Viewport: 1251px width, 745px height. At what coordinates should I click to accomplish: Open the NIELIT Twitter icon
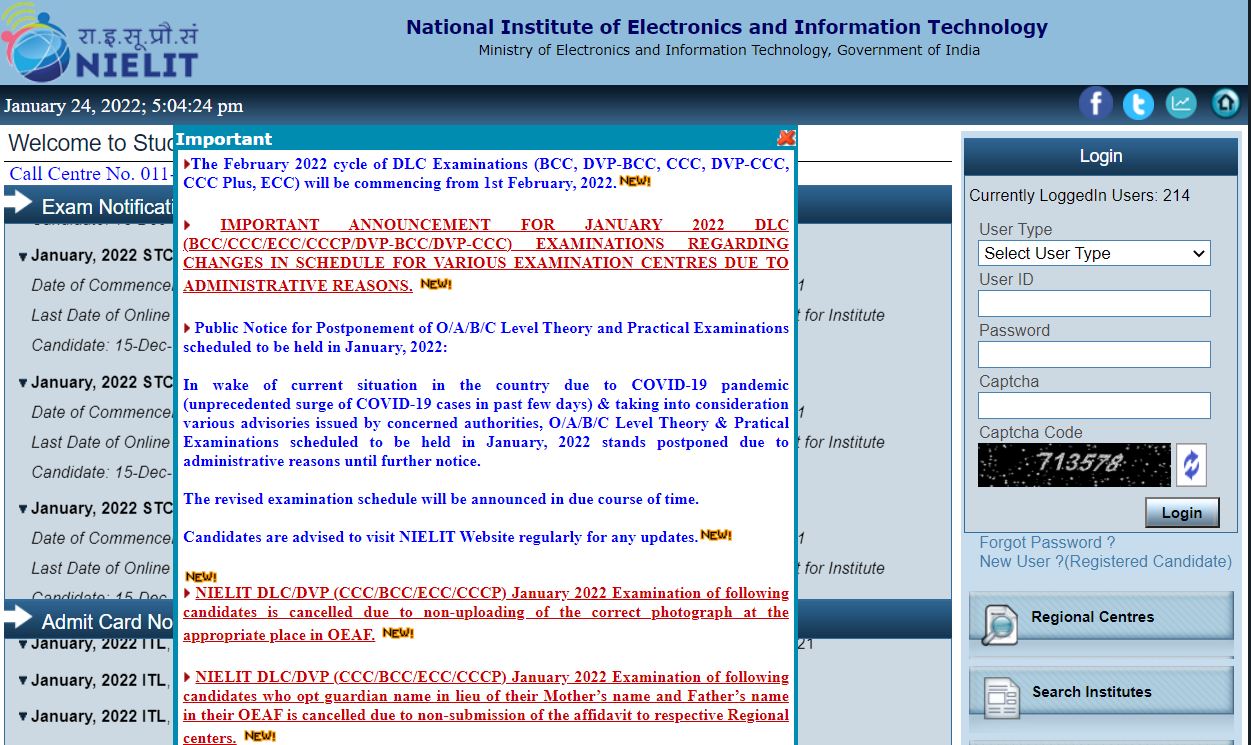(1138, 103)
